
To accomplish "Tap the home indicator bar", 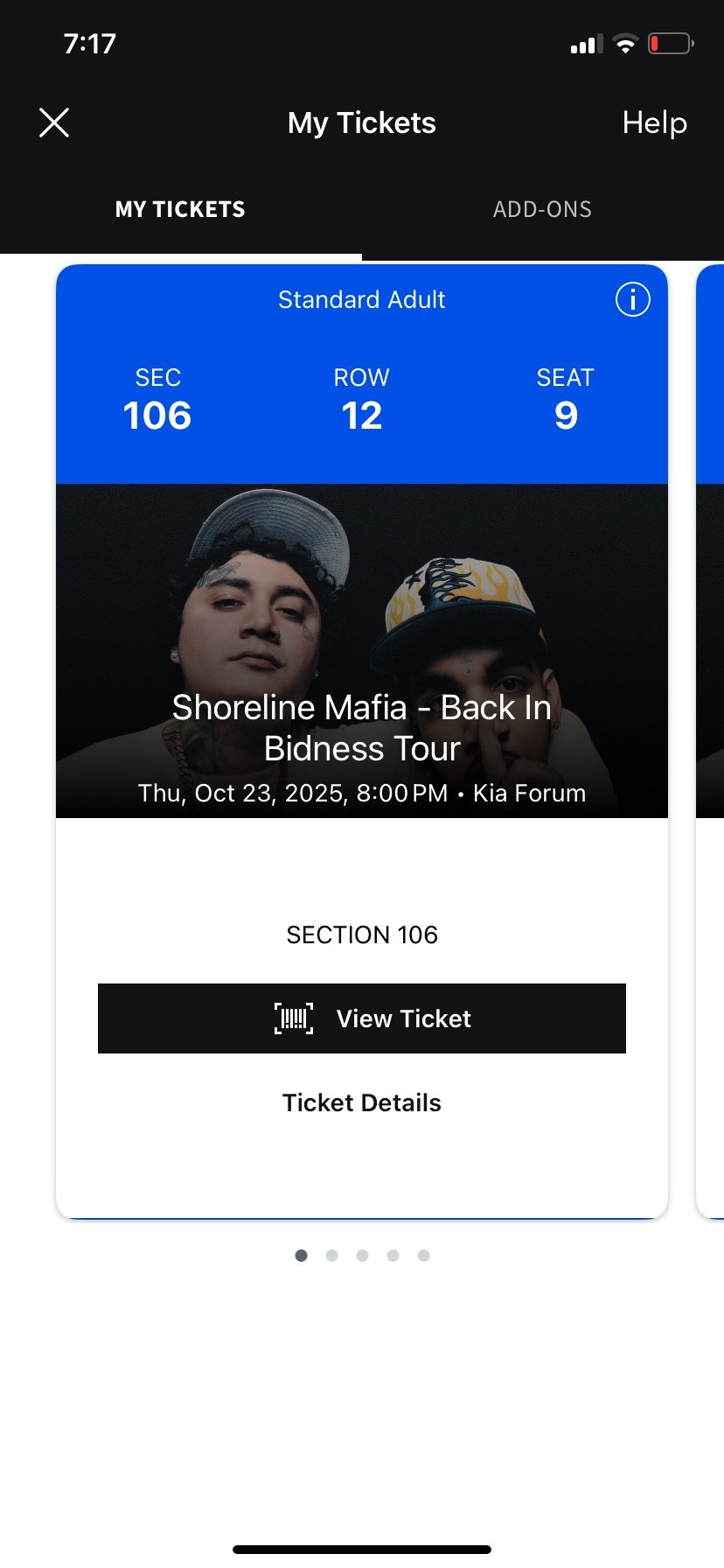I will [362, 1550].
